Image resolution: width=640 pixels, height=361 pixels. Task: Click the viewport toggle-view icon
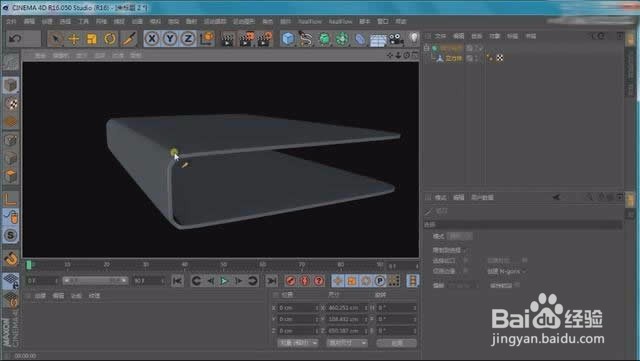[x=415, y=55]
